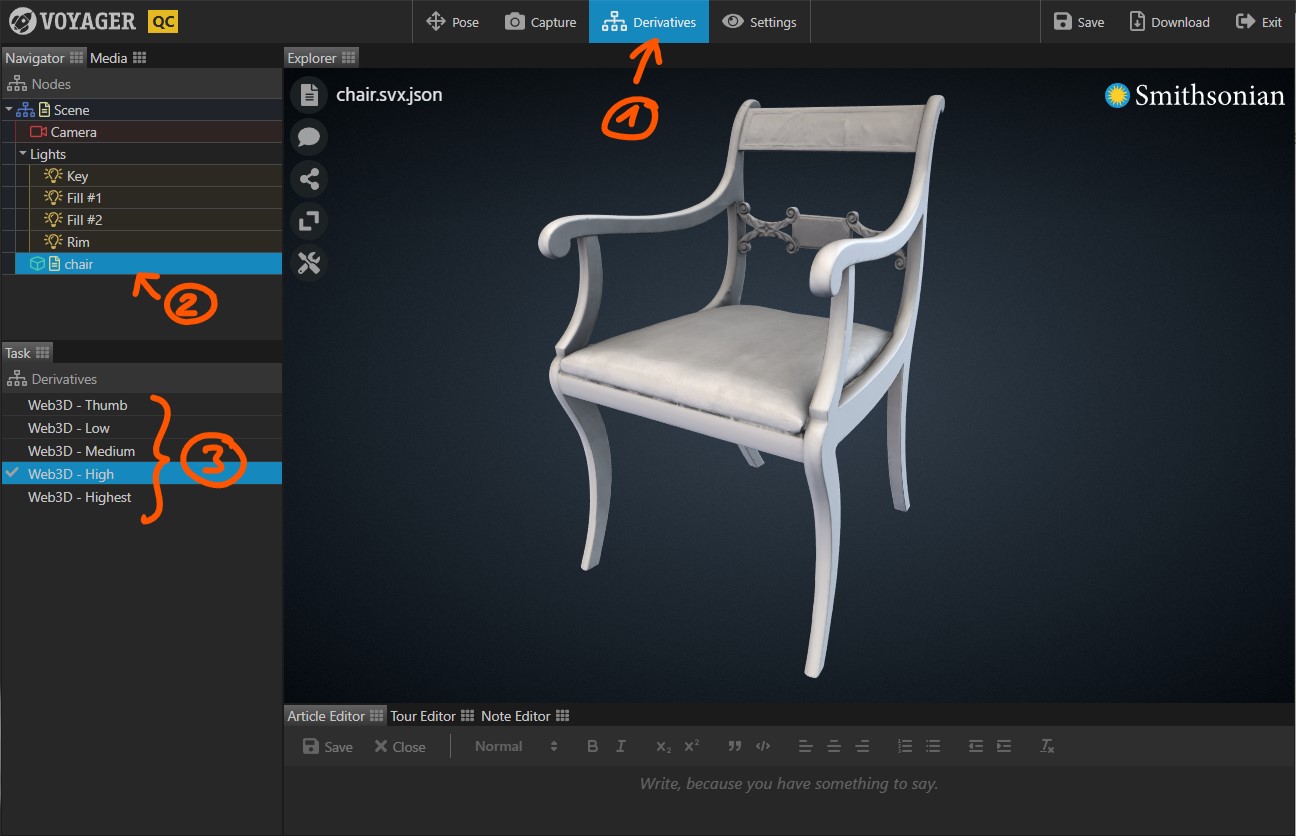
Task: Select the Fill #1 light node
Action: [x=84, y=198]
